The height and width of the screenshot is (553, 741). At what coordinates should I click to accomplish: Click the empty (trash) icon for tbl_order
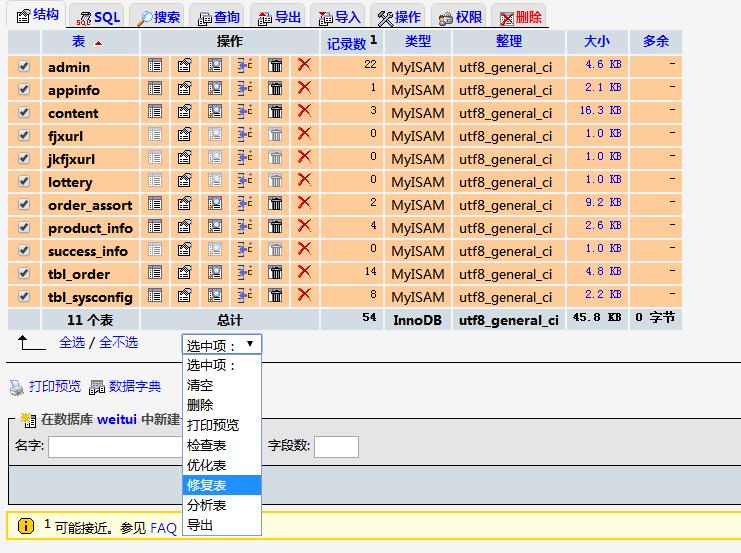point(275,272)
